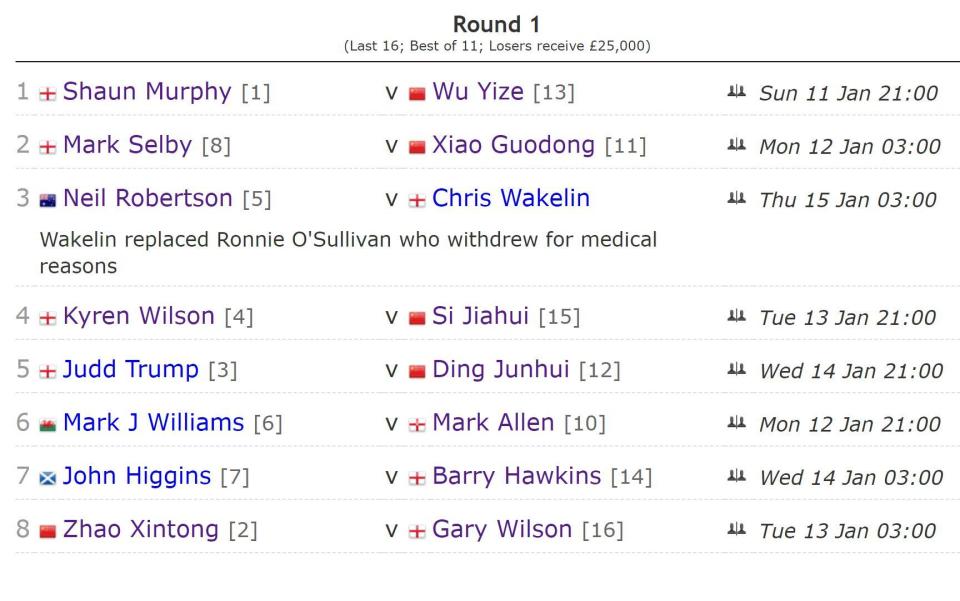Click head-to-head icon for Trump v Ding Junhui

click(x=737, y=370)
